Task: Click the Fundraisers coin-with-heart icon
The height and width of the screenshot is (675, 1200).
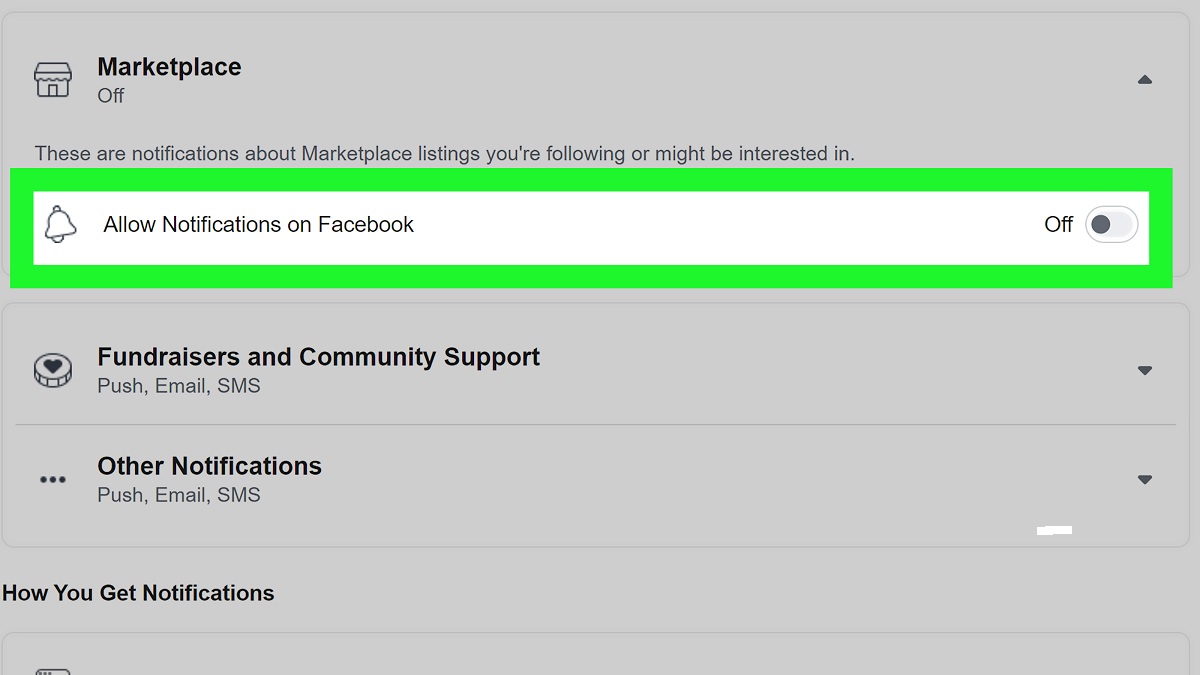Action: point(53,370)
